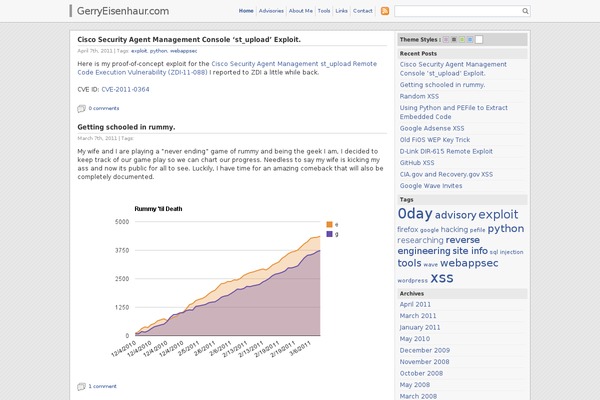This screenshot has height=400, width=600.
Task: Select the purple theme style swatch
Action: pyautogui.click(x=446, y=39)
